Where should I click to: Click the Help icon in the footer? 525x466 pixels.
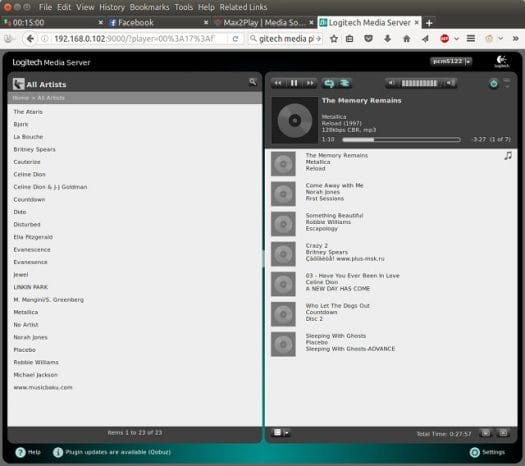pos(20,452)
